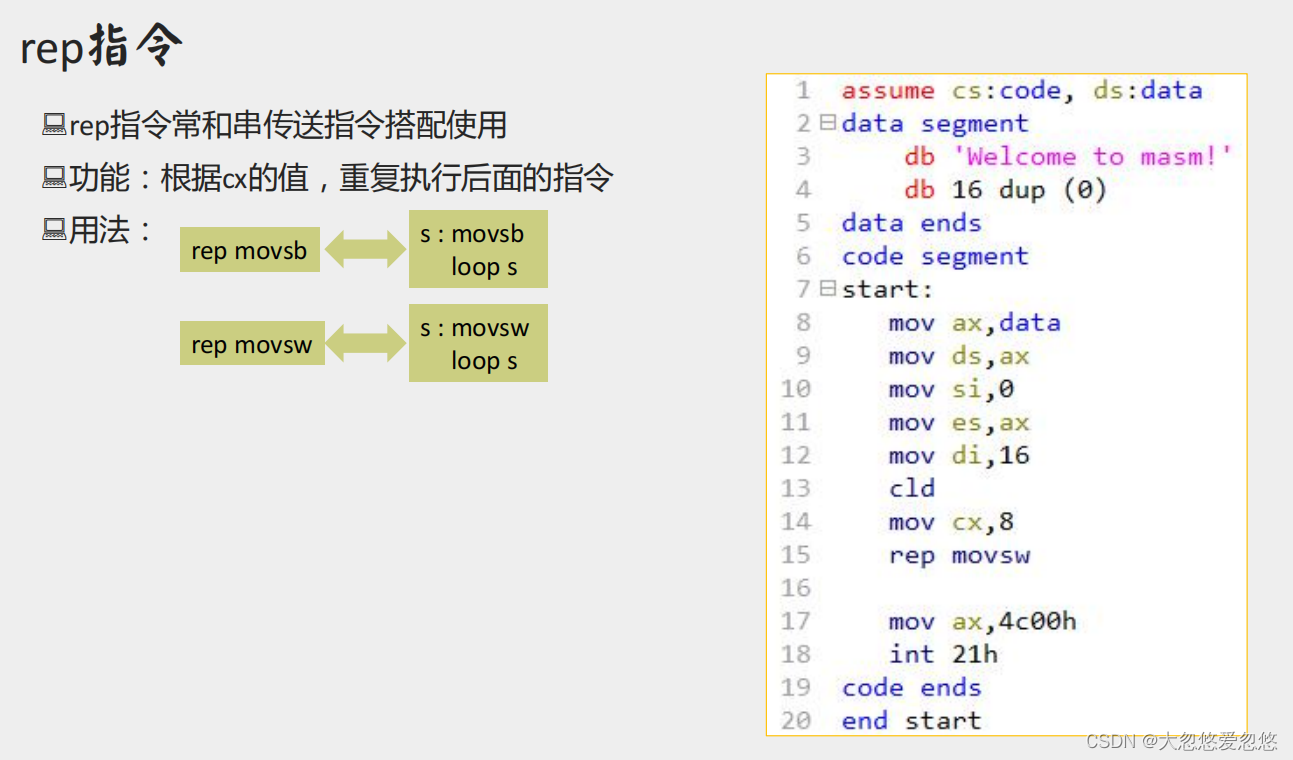Click line number 20 in the gutter

pyautogui.click(x=796, y=720)
